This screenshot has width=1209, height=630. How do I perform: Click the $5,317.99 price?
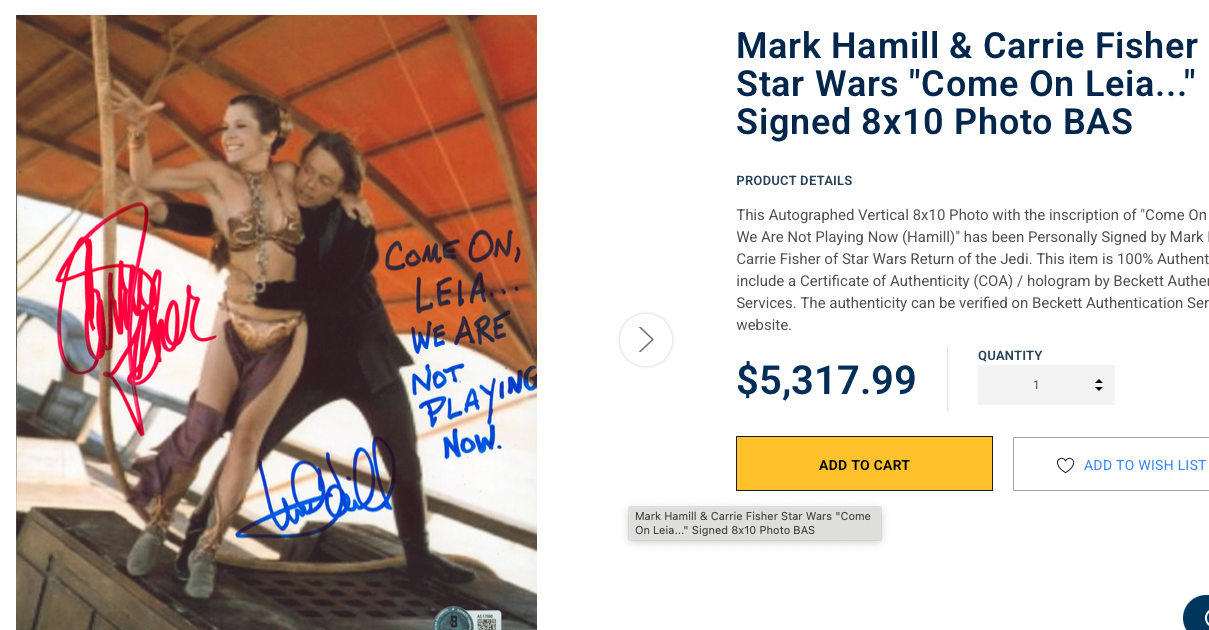click(826, 380)
